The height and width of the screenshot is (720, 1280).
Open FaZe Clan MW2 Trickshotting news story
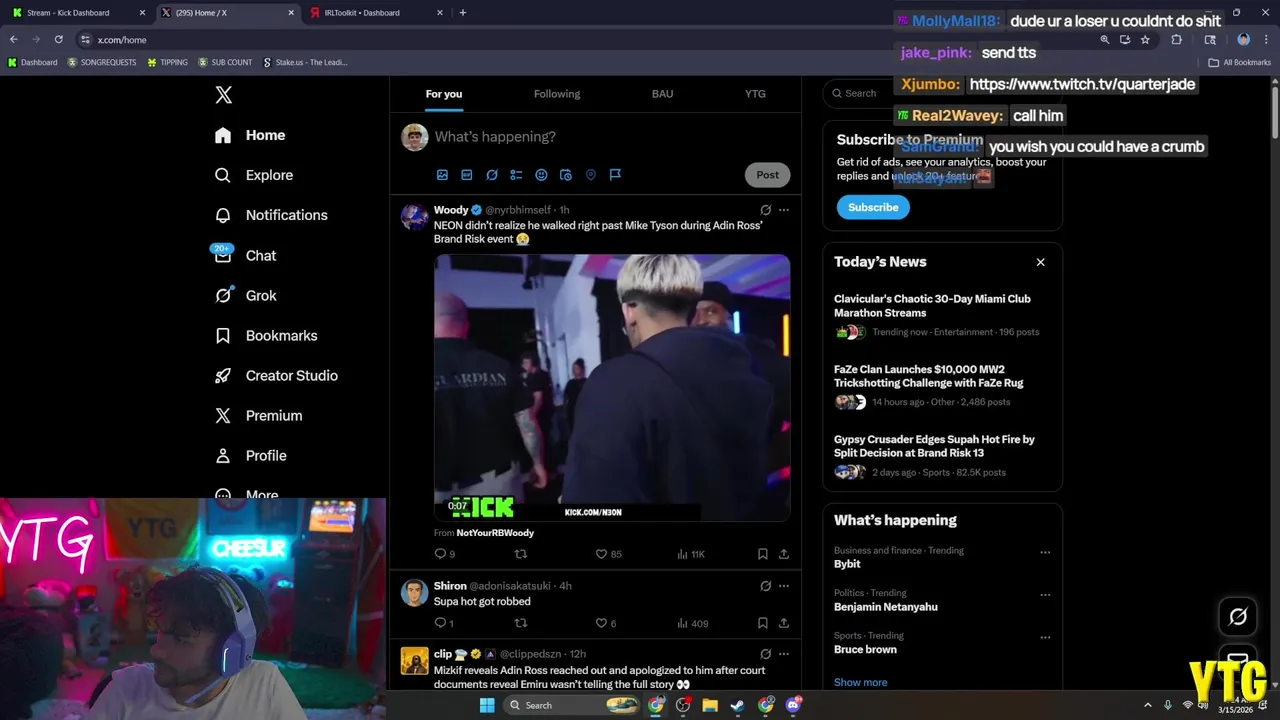[942, 386]
